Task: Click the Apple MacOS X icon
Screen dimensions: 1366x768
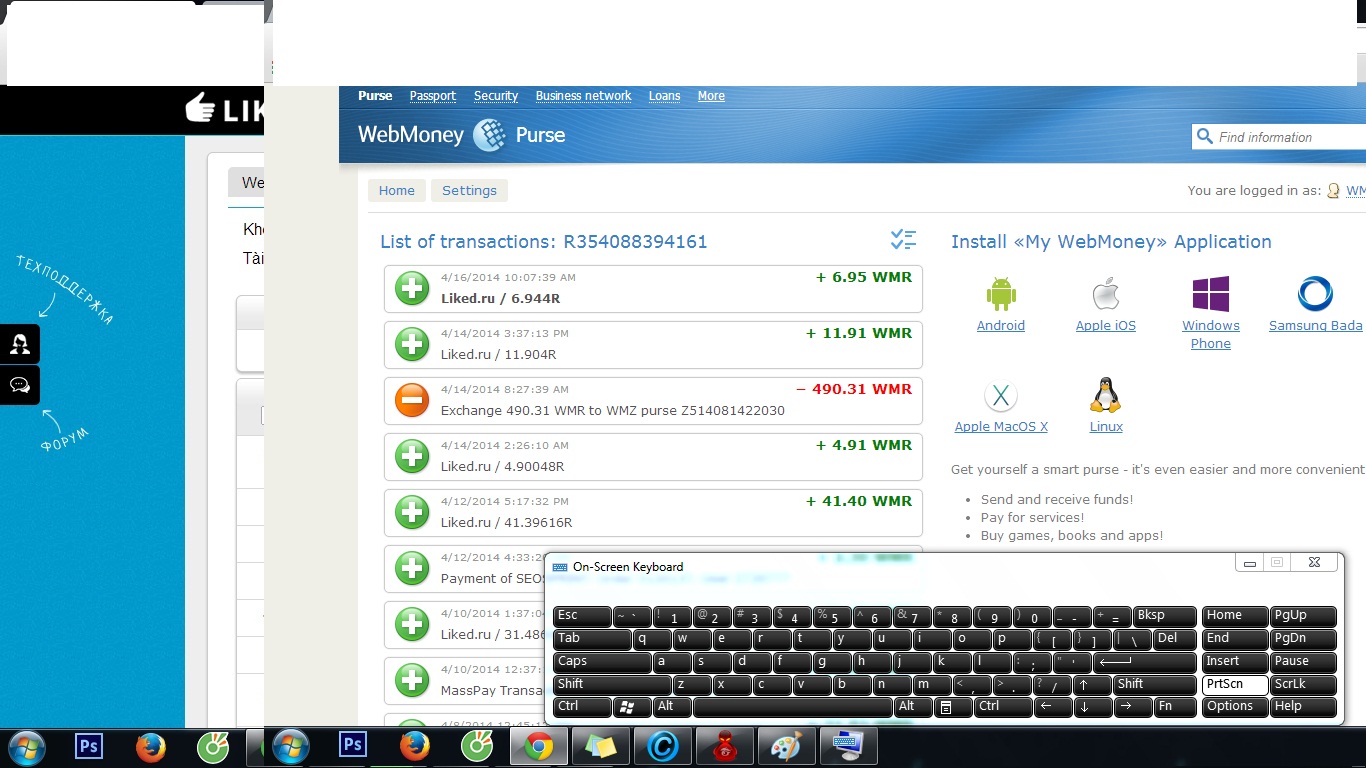Action: [x=1001, y=396]
